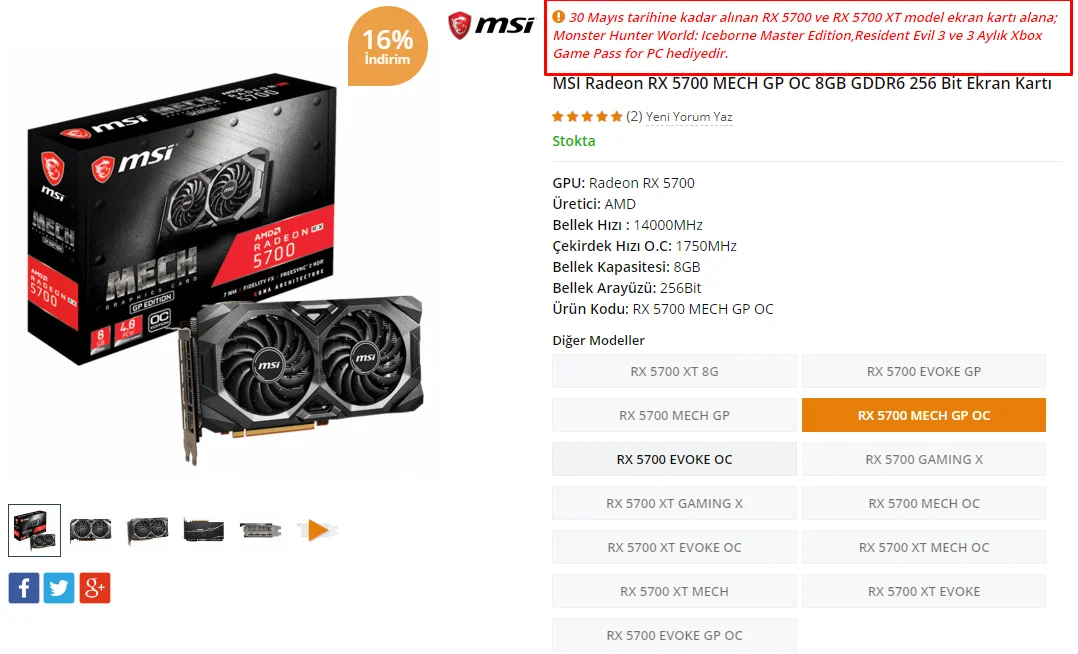1078x654 pixels.
Task: Share product via Twitter bird icon
Action: click(59, 588)
